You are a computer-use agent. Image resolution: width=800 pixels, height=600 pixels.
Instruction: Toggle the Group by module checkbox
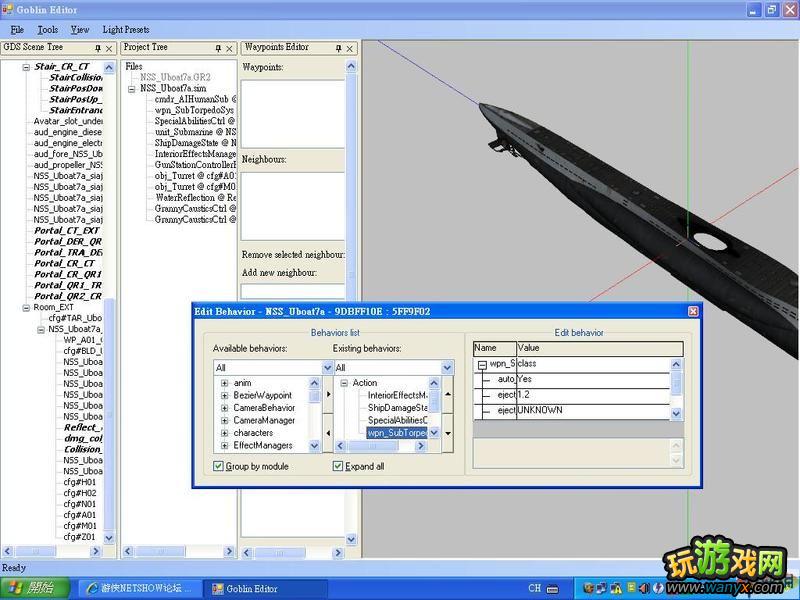tap(219, 467)
